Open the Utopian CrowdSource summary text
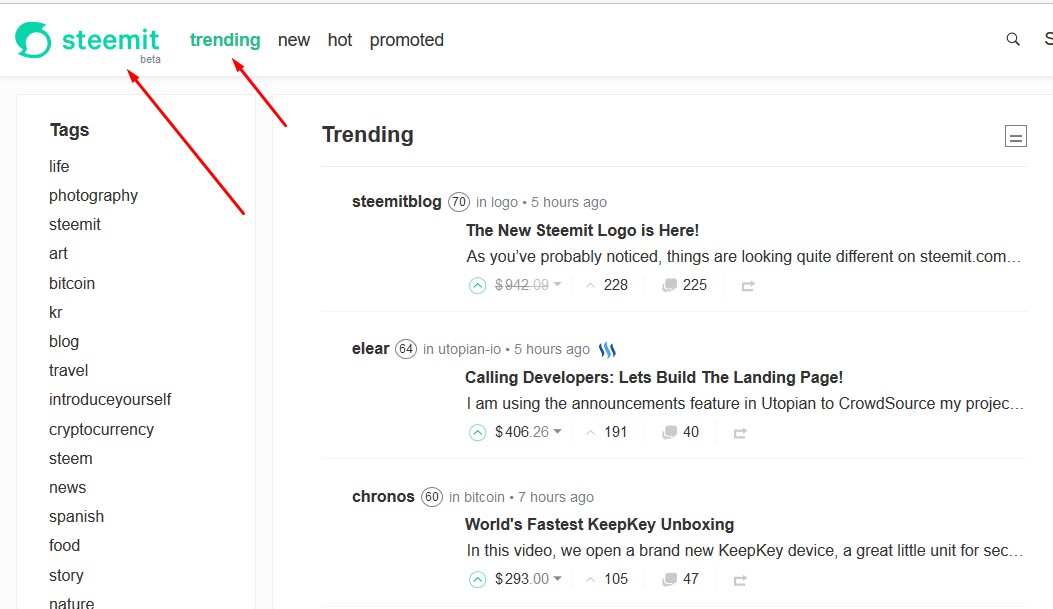This screenshot has height=609, width=1053. coord(745,404)
